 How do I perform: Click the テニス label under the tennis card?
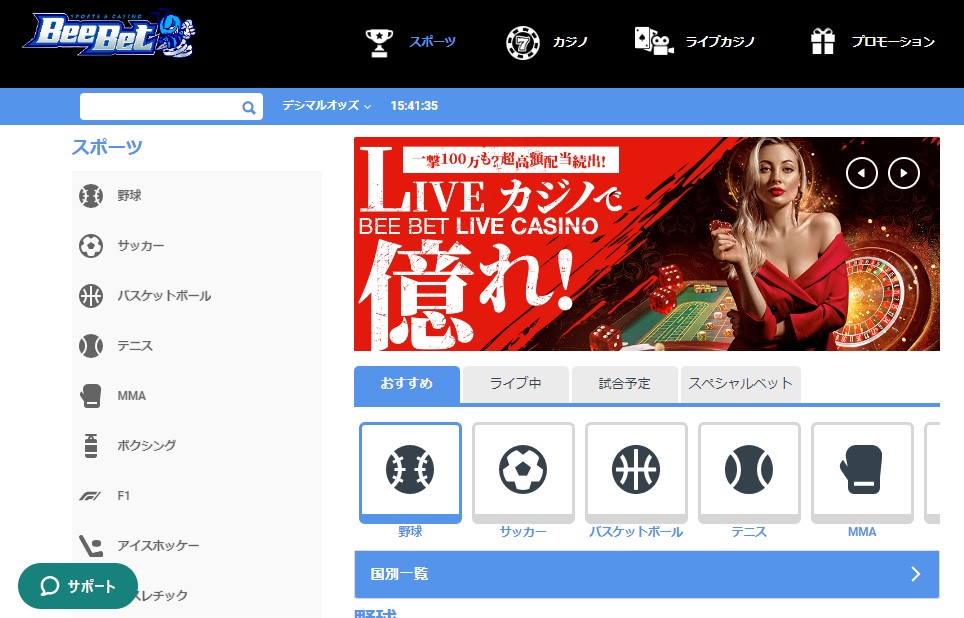749,532
